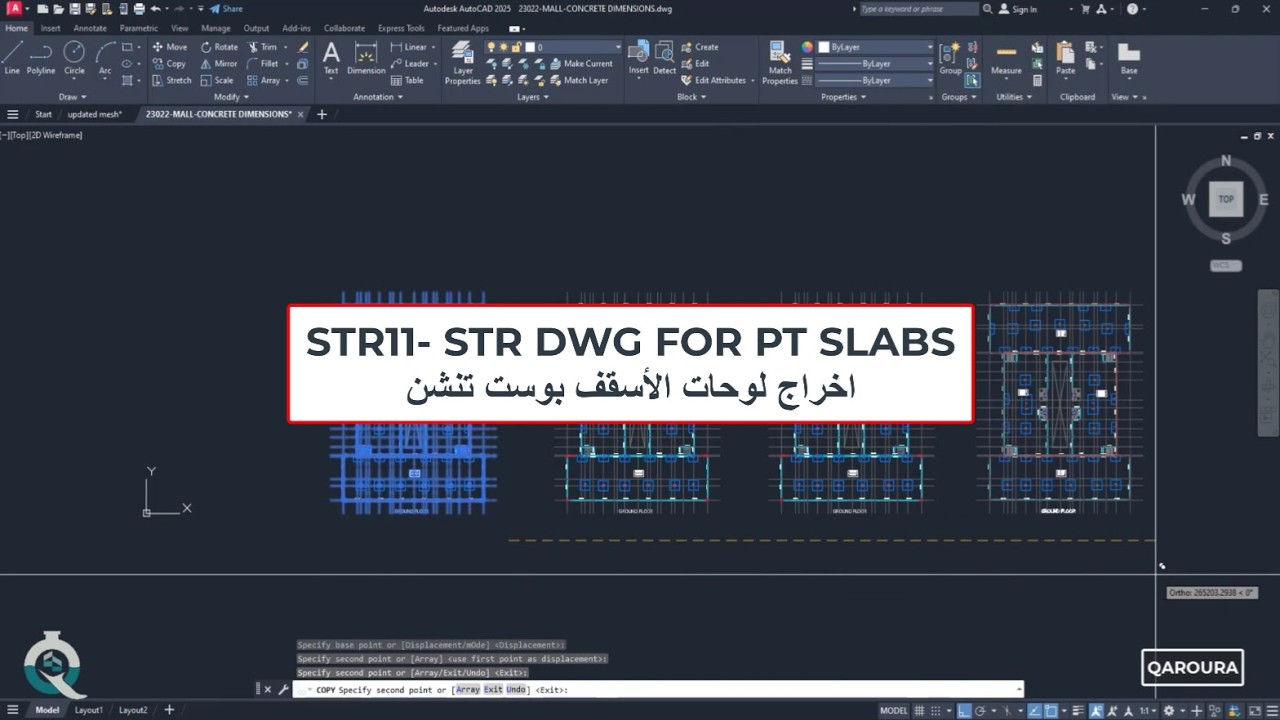
Task: Click the Measure utility icon
Action: click(x=1006, y=58)
